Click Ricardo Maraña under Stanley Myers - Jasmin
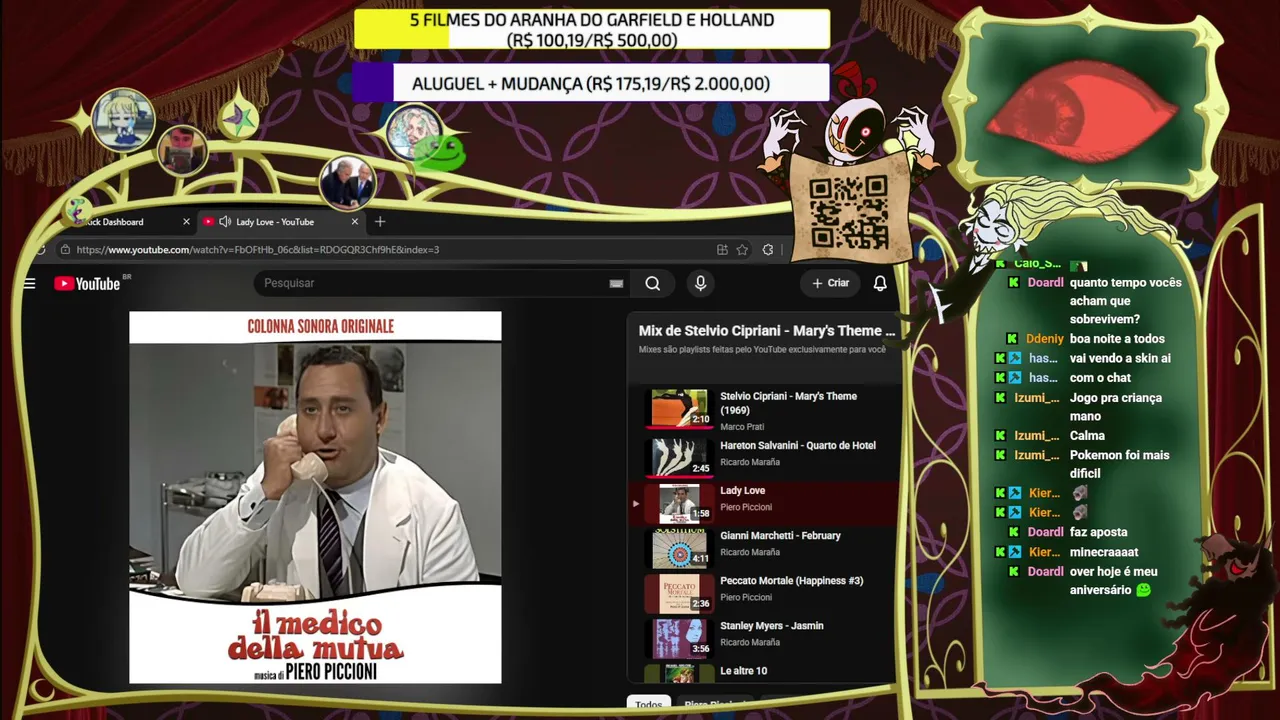Image resolution: width=1280 pixels, height=720 pixels. [750, 642]
